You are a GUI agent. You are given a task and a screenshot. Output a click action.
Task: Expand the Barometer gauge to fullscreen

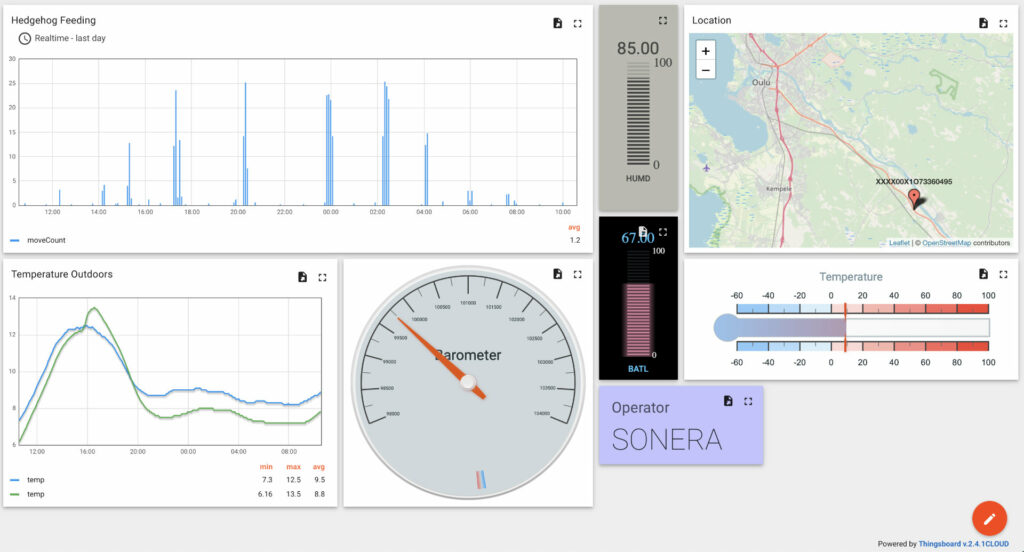pos(577,274)
